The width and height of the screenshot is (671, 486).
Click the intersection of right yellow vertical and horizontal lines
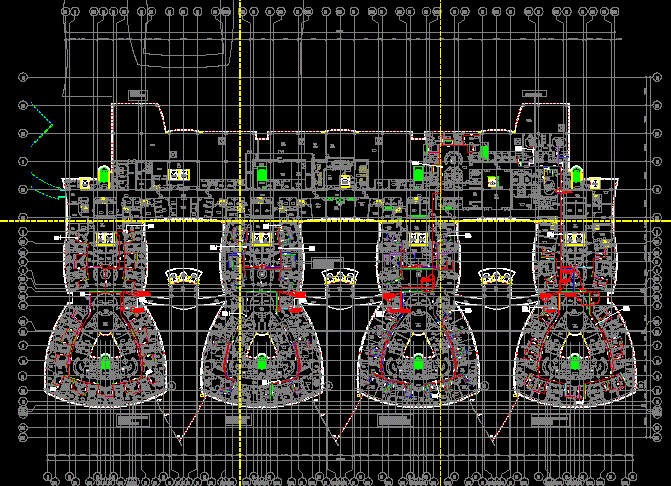pyautogui.click(x=441, y=220)
